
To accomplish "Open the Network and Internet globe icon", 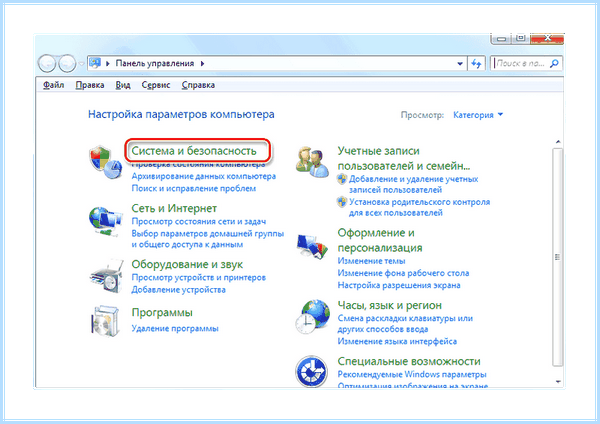I will point(106,221).
